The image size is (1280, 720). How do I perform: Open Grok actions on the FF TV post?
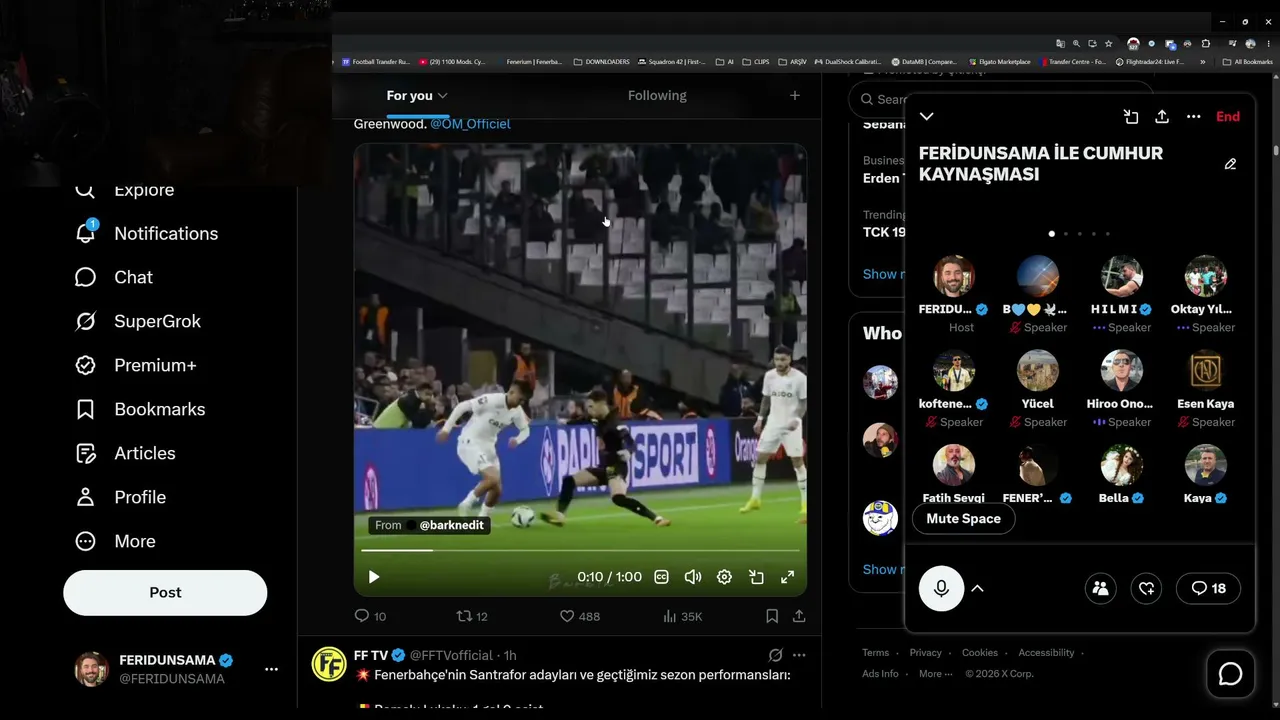pos(775,655)
